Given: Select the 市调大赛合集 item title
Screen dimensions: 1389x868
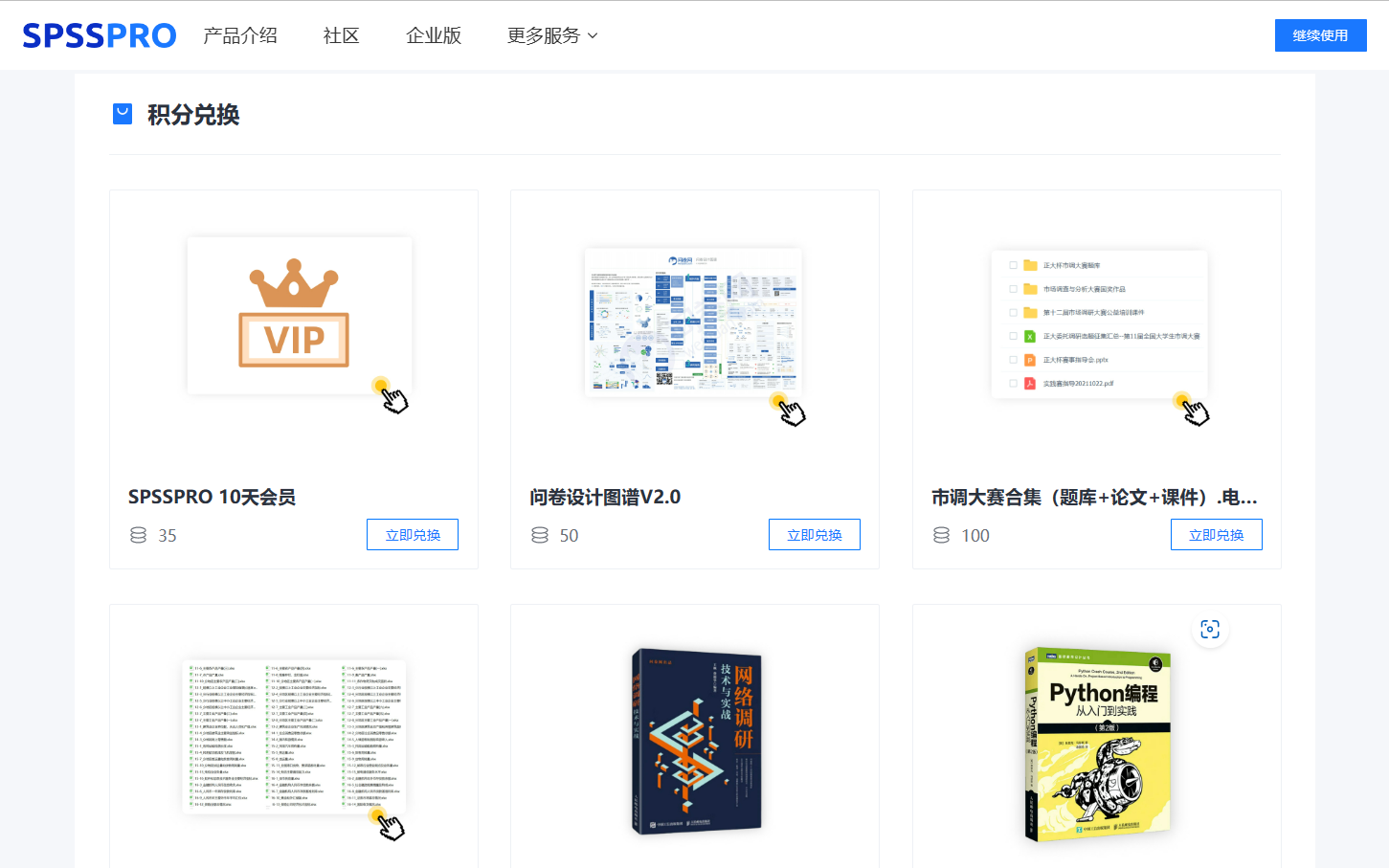Looking at the screenshot, I should [1094, 497].
